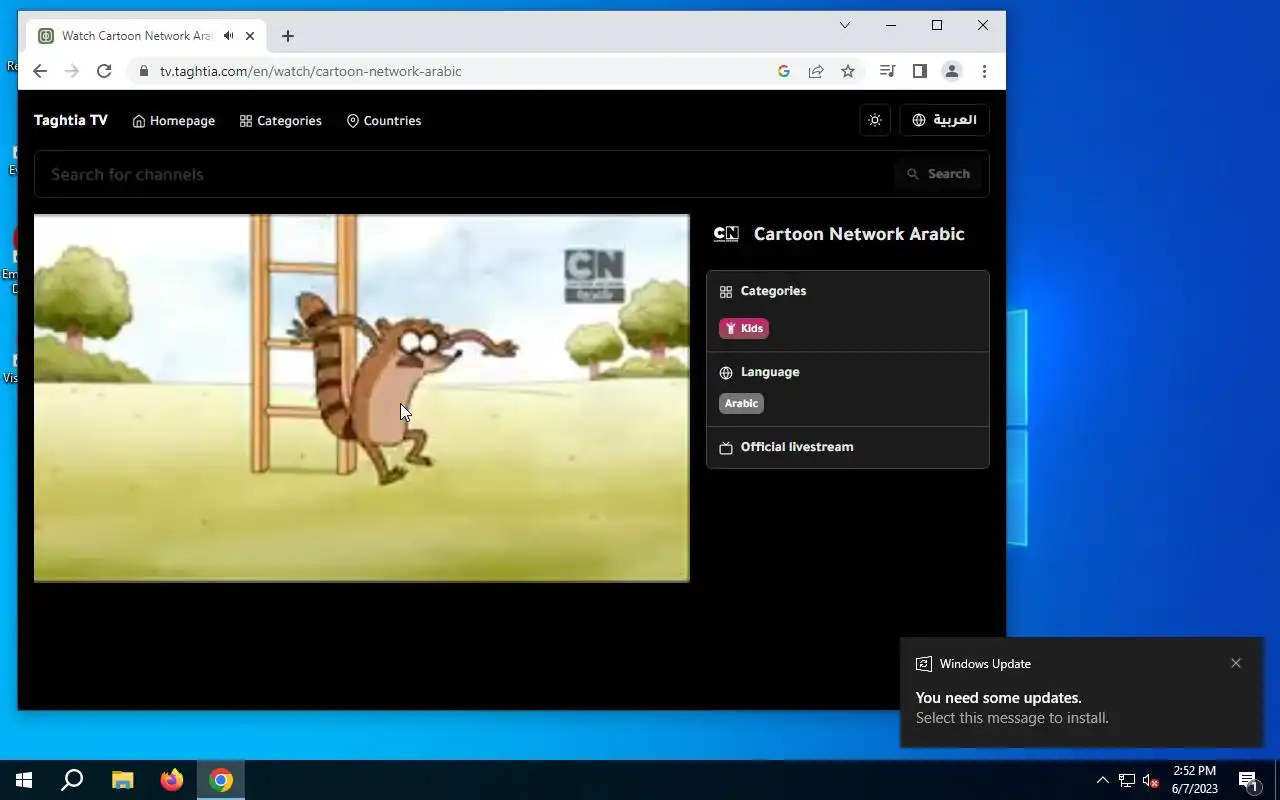
Task: Click the Cartoon Network video player
Action: [x=362, y=398]
